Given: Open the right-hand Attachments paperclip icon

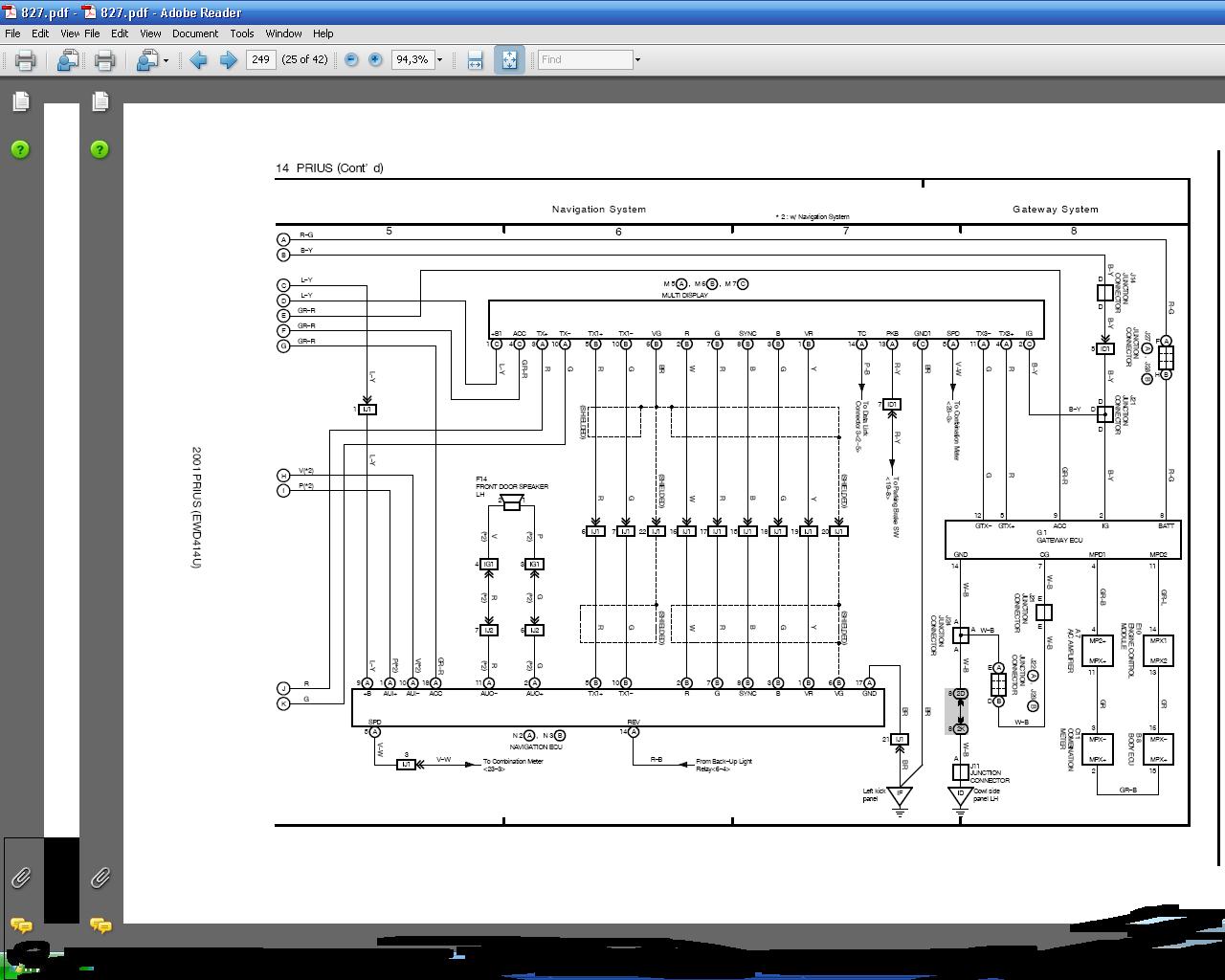Looking at the screenshot, I should pyautogui.click(x=100, y=877).
